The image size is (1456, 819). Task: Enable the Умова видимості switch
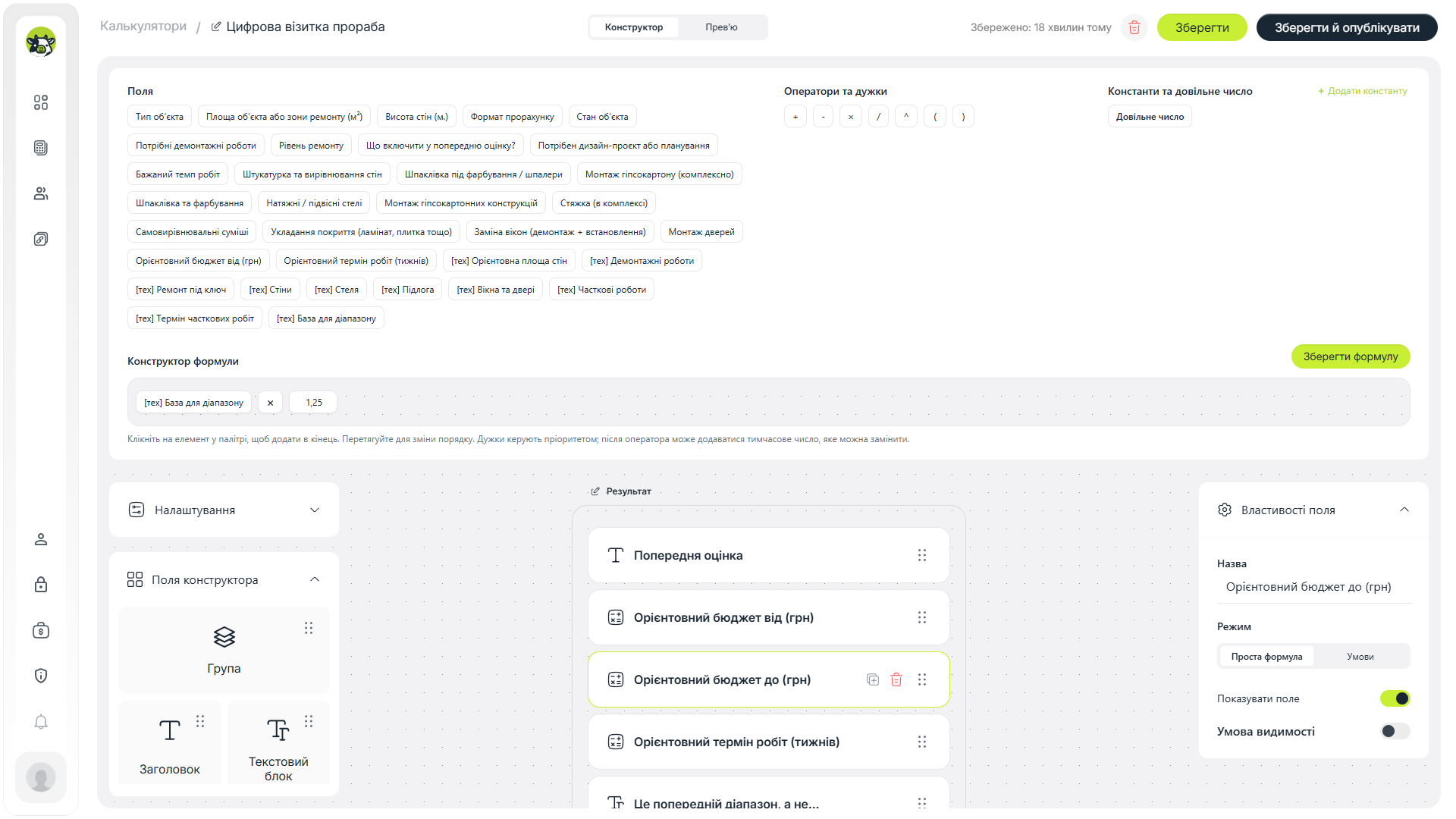coord(1395,731)
